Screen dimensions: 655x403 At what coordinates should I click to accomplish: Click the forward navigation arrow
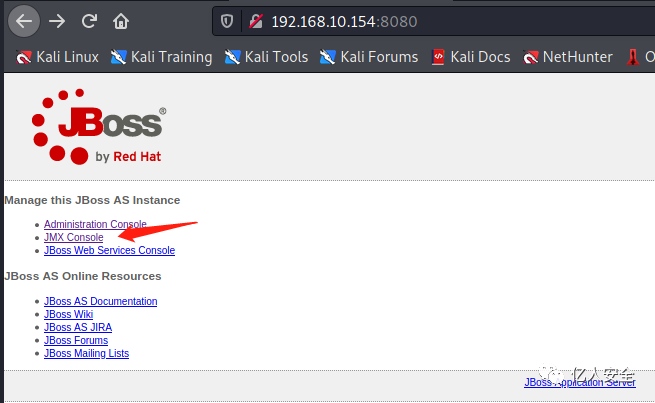pos(57,21)
